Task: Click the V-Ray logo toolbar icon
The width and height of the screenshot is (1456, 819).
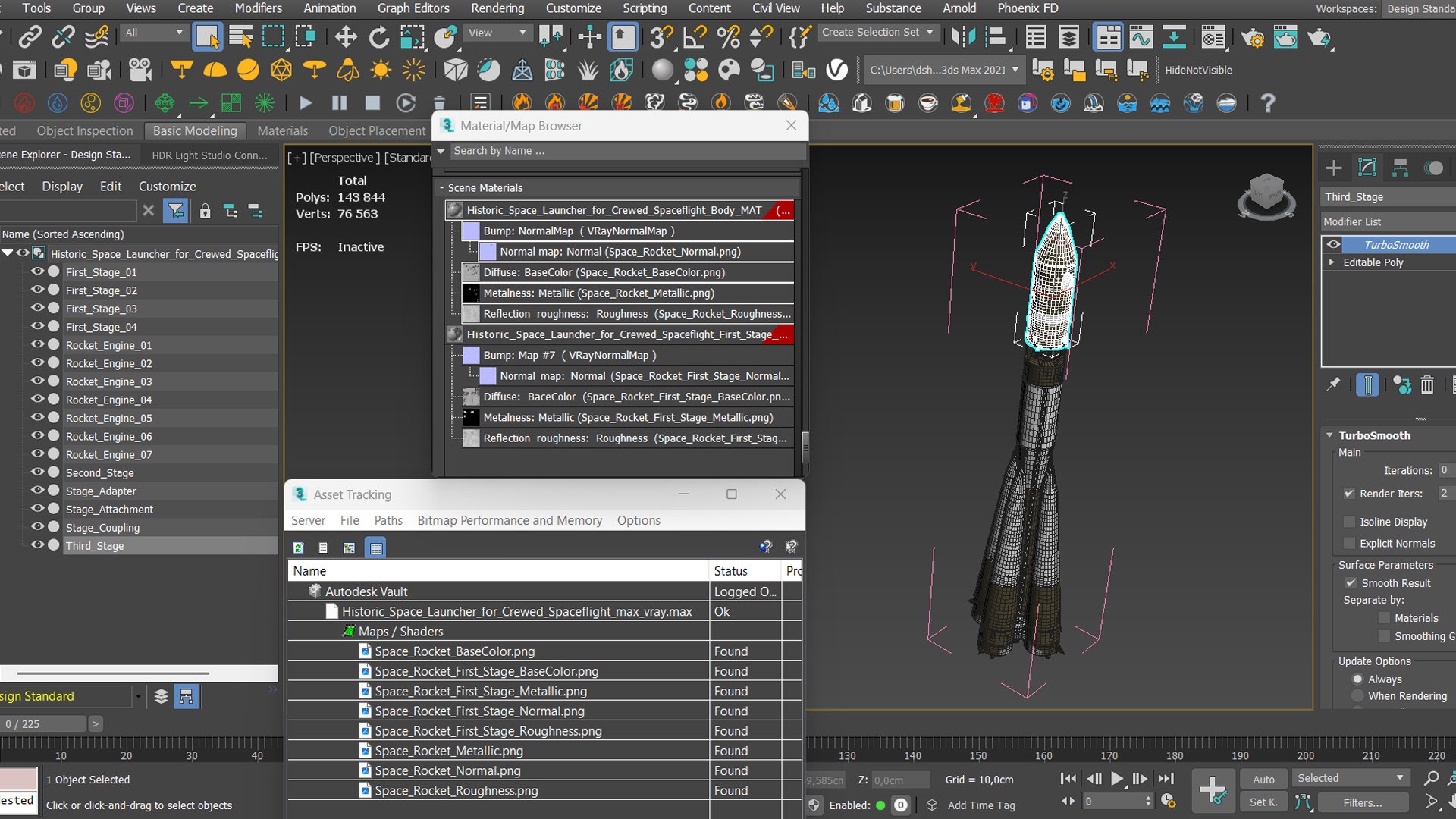Action: (x=836, y=70)
